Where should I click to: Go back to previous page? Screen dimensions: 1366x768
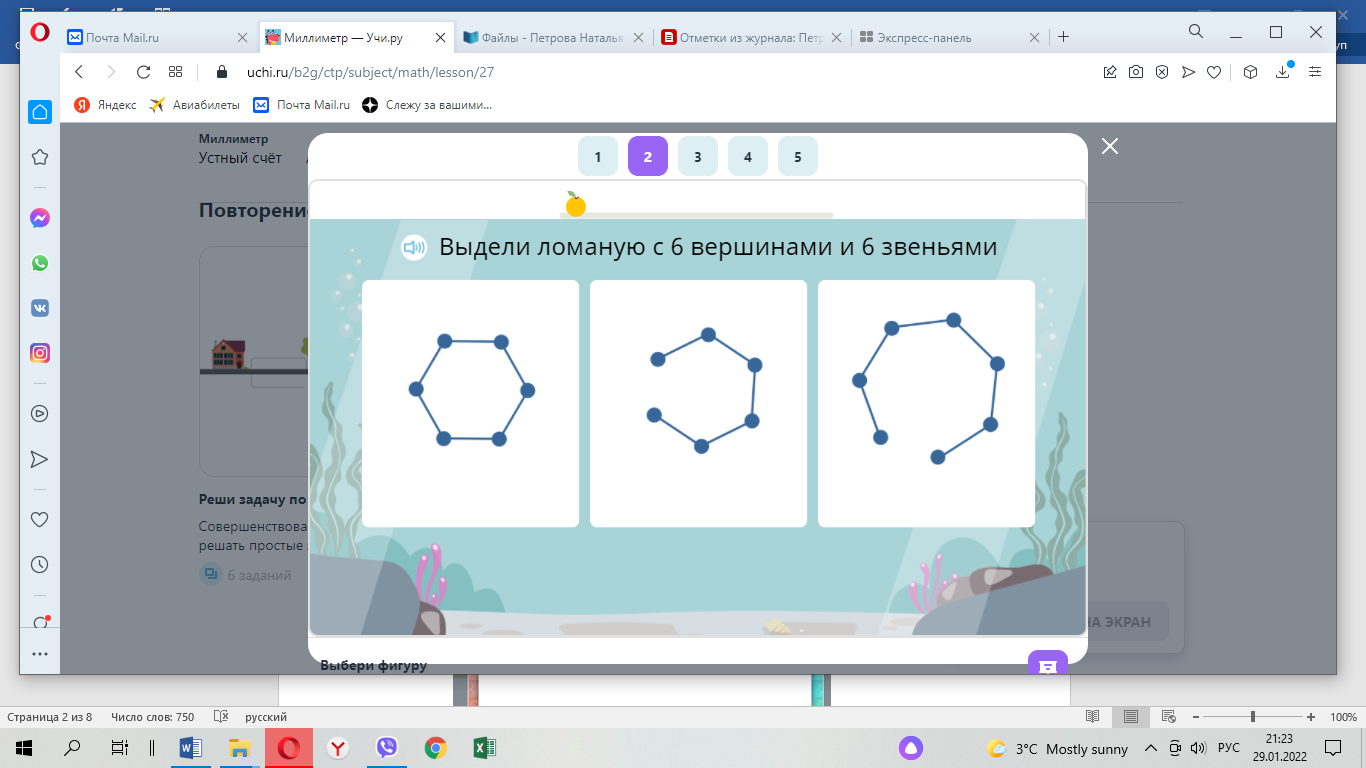(x=80, y=72)
